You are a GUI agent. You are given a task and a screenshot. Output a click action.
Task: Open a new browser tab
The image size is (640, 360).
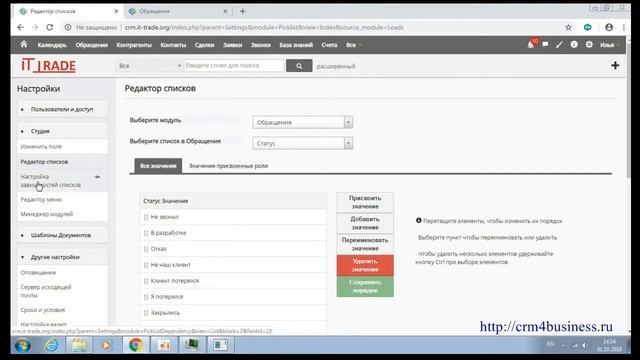point(242,11)
